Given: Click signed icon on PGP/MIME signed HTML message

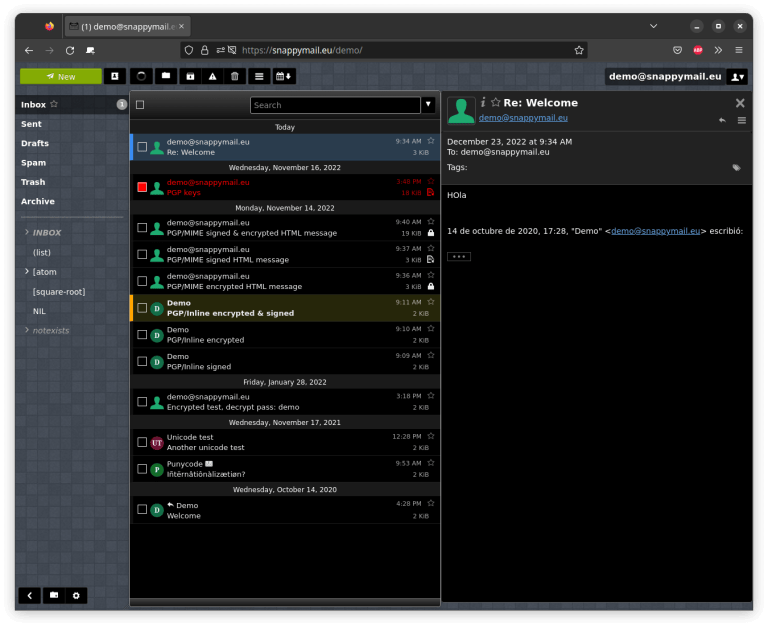Looking at the screenshot, I should pos(431,259).
